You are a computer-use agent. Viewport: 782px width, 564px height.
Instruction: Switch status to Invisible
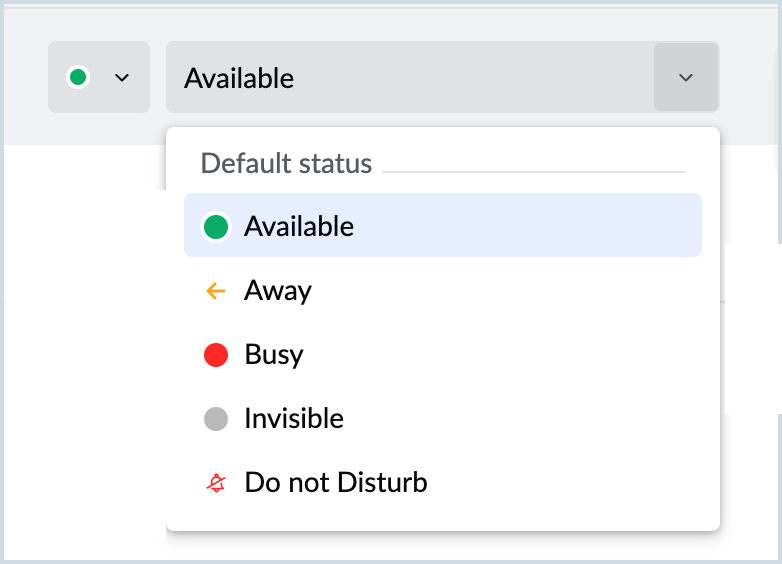[x=443, y=418]
